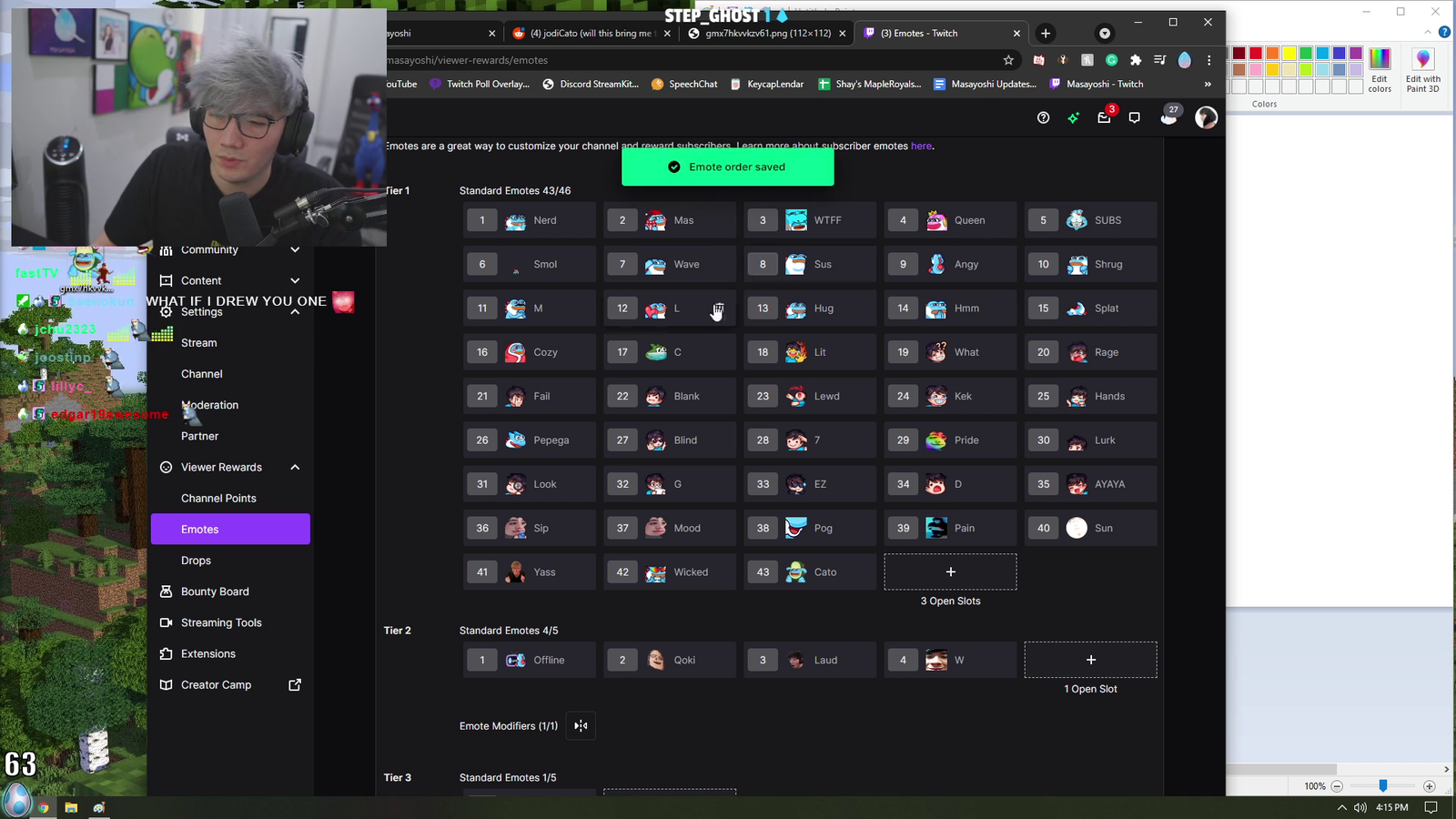Click the Chrome address bar URL

(x=468, y=60)
